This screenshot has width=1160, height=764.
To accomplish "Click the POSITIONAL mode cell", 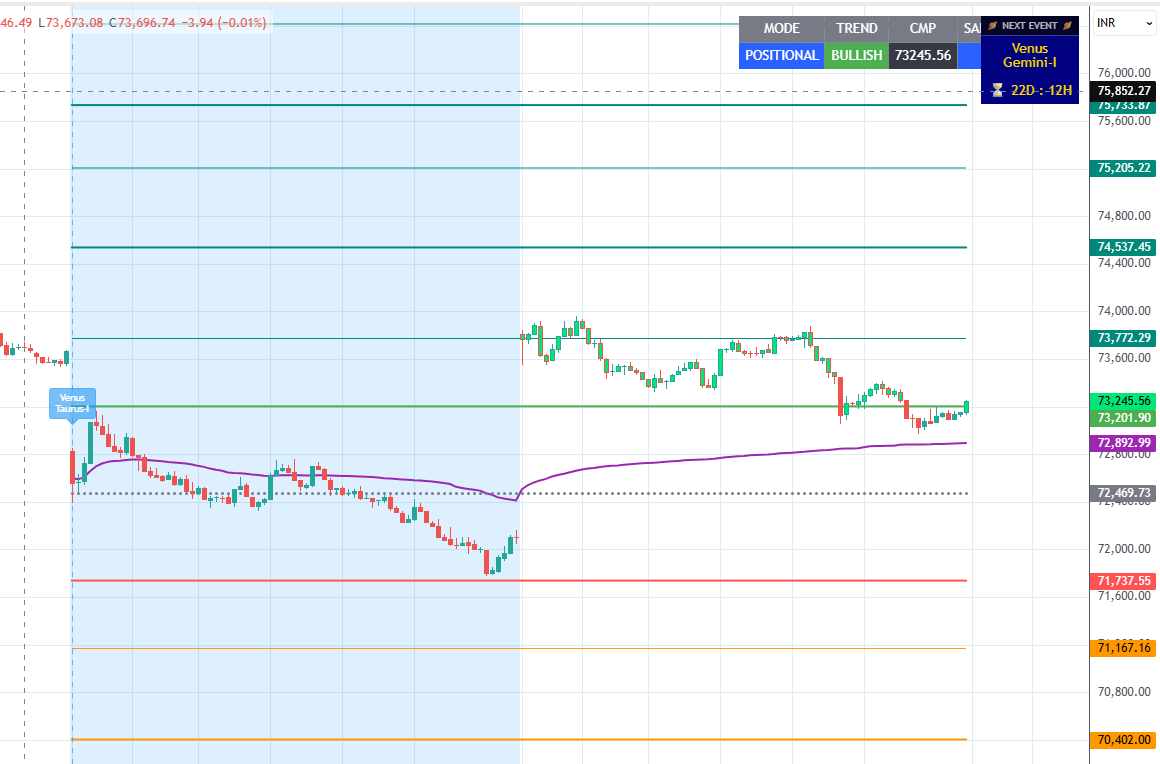I will coord(781,55).
